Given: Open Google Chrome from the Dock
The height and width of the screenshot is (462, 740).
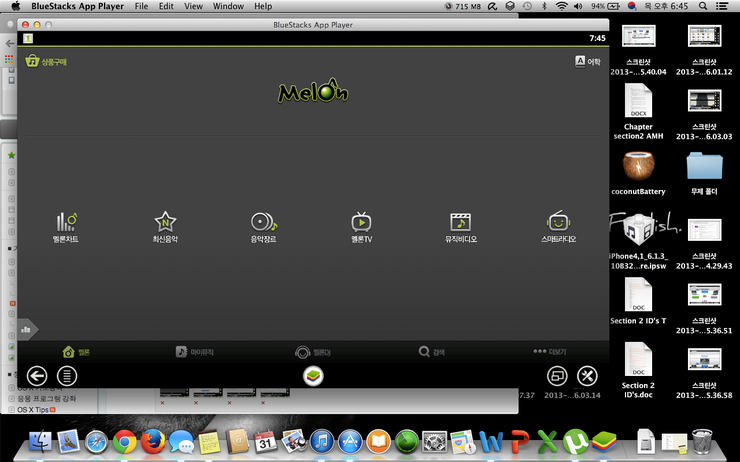Looking at the screenshot, I should click(x=125, y=442).
